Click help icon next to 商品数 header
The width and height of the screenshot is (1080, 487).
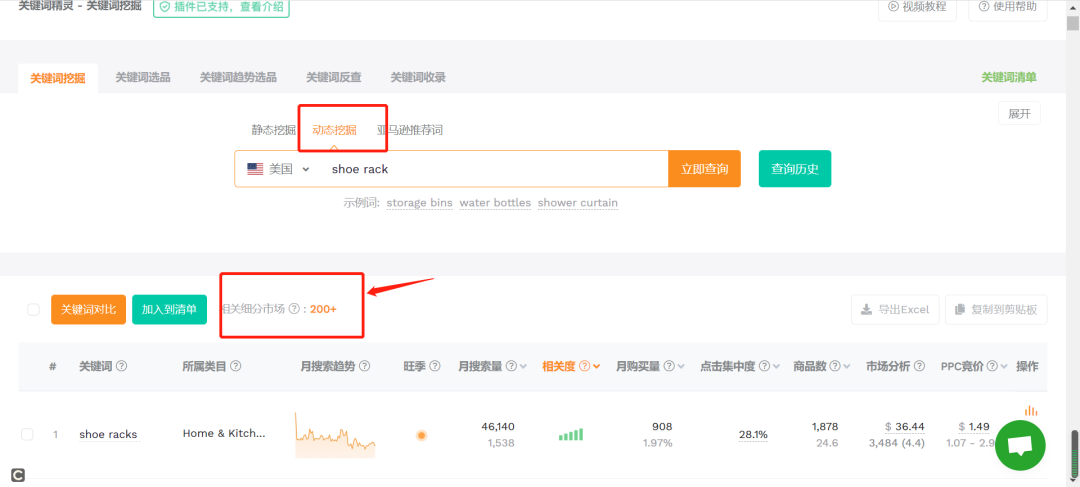point(834,366)
